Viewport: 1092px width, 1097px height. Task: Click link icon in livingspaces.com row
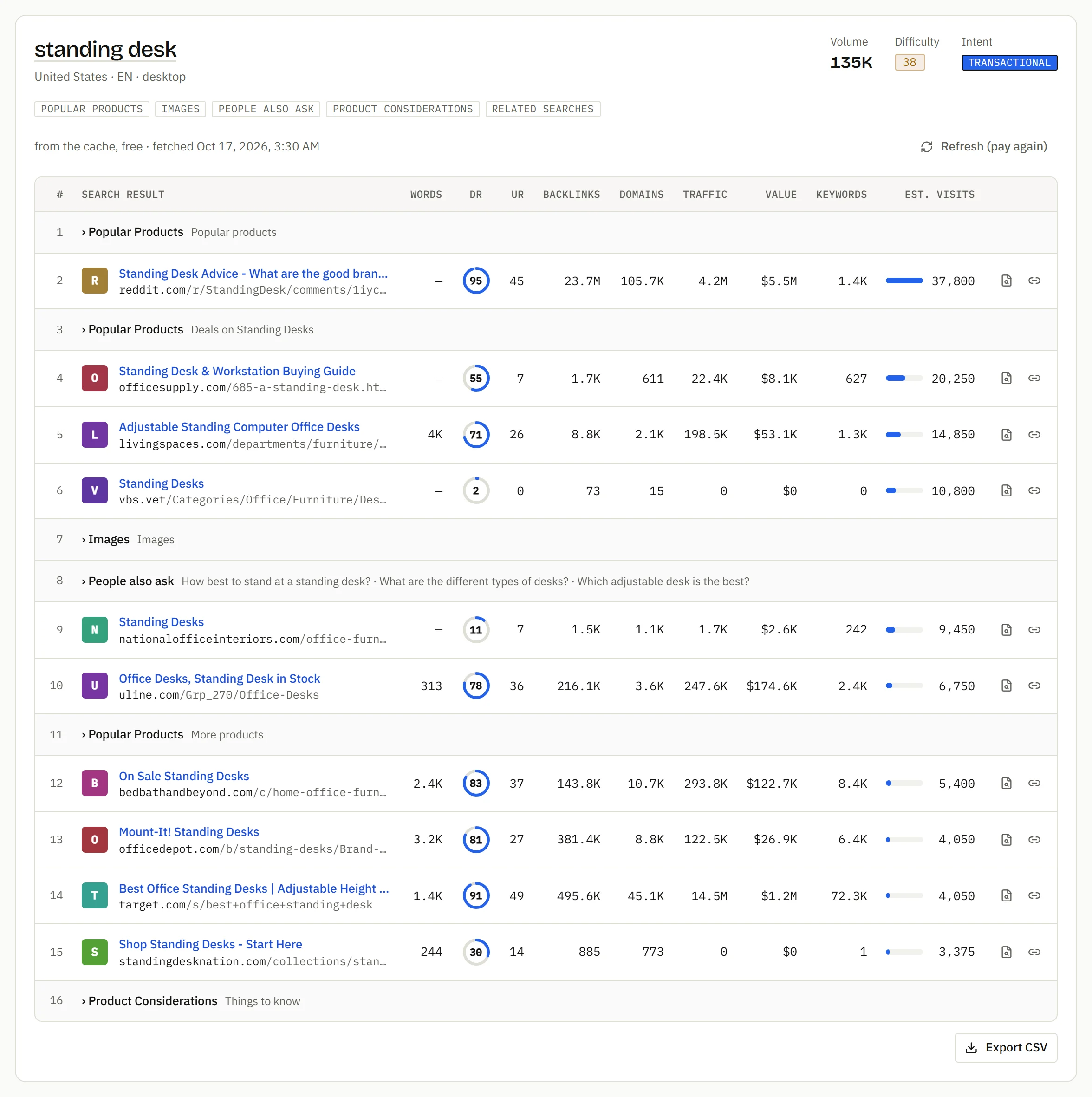pos(1034,434)
